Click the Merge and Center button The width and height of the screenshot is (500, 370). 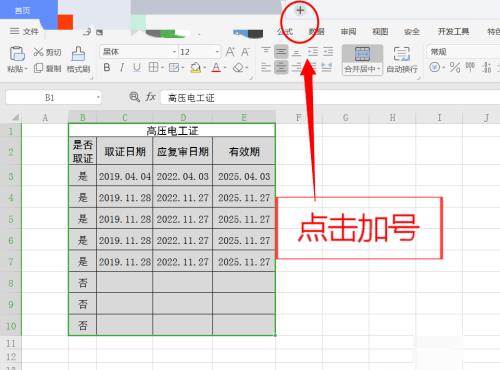[x=362, y=60]
